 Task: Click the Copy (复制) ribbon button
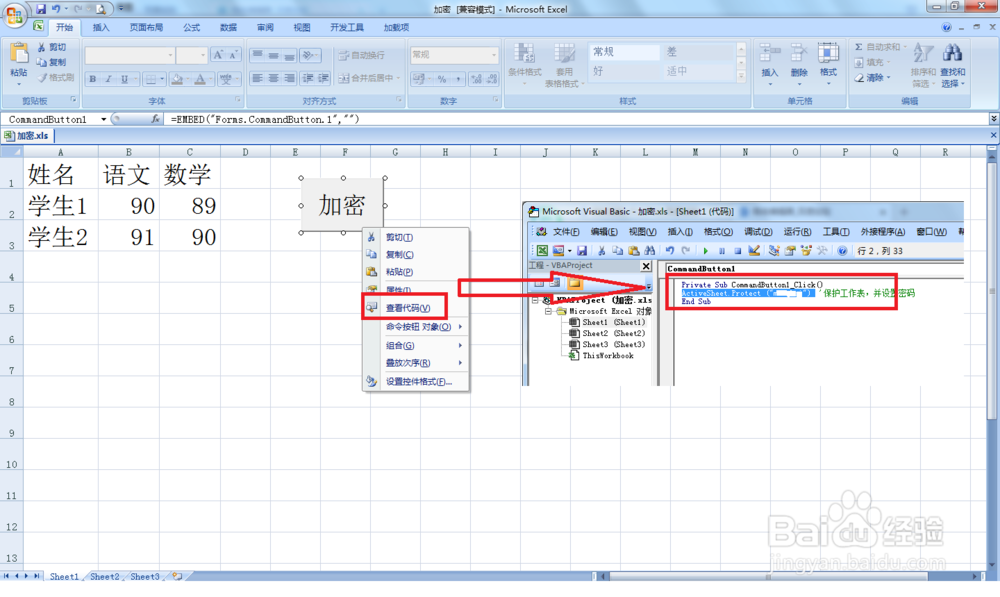point(52,63)
